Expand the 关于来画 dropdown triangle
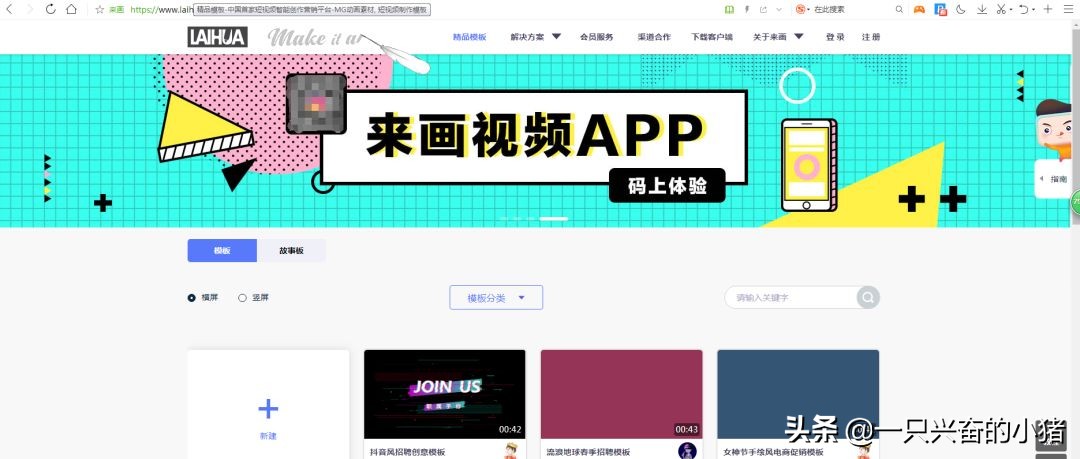This screenshot has height=459, width=1080. [799, 37]
